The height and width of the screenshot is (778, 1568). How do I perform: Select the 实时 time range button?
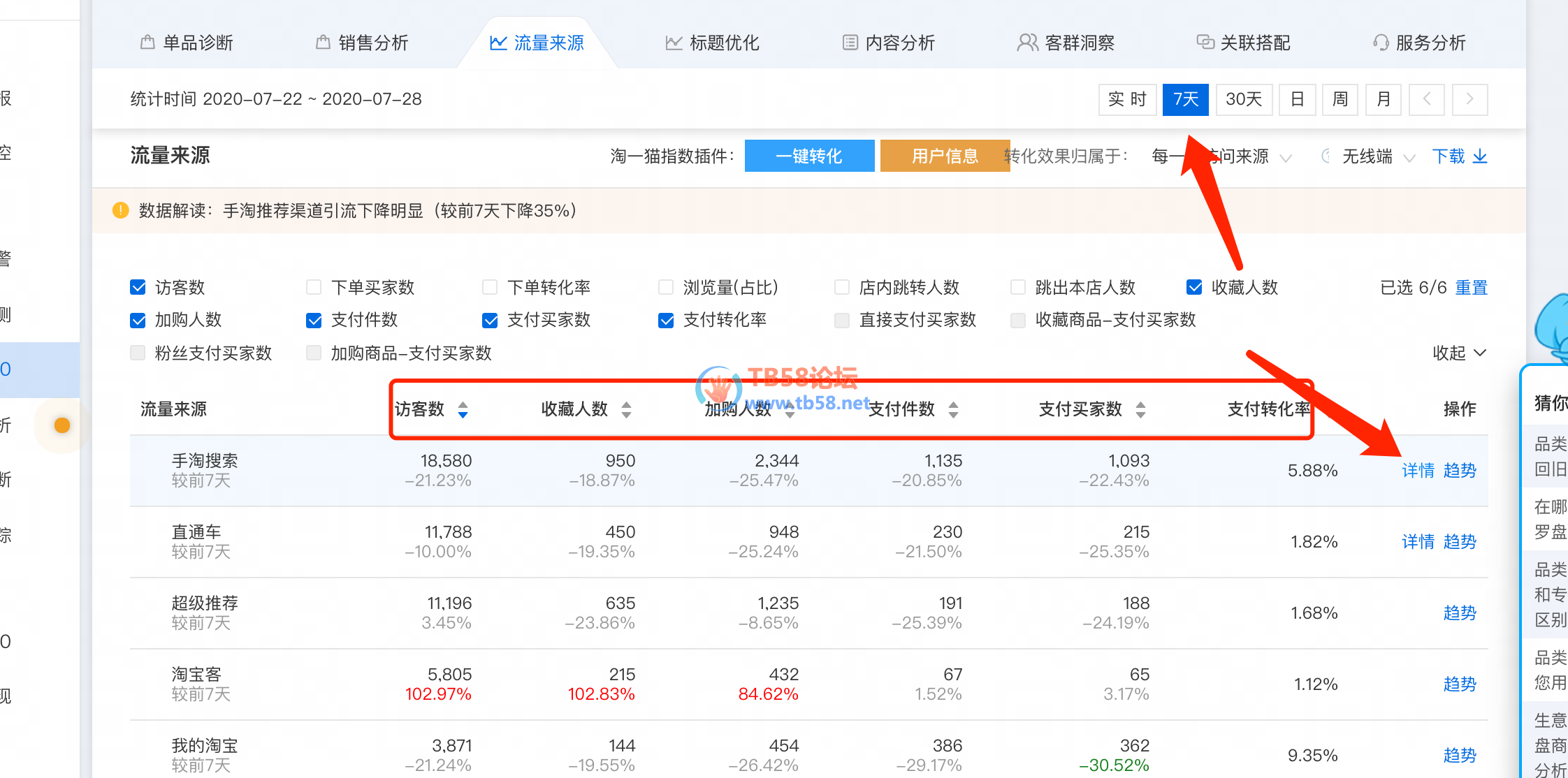pyautogui.click(x=1128, y=99)
